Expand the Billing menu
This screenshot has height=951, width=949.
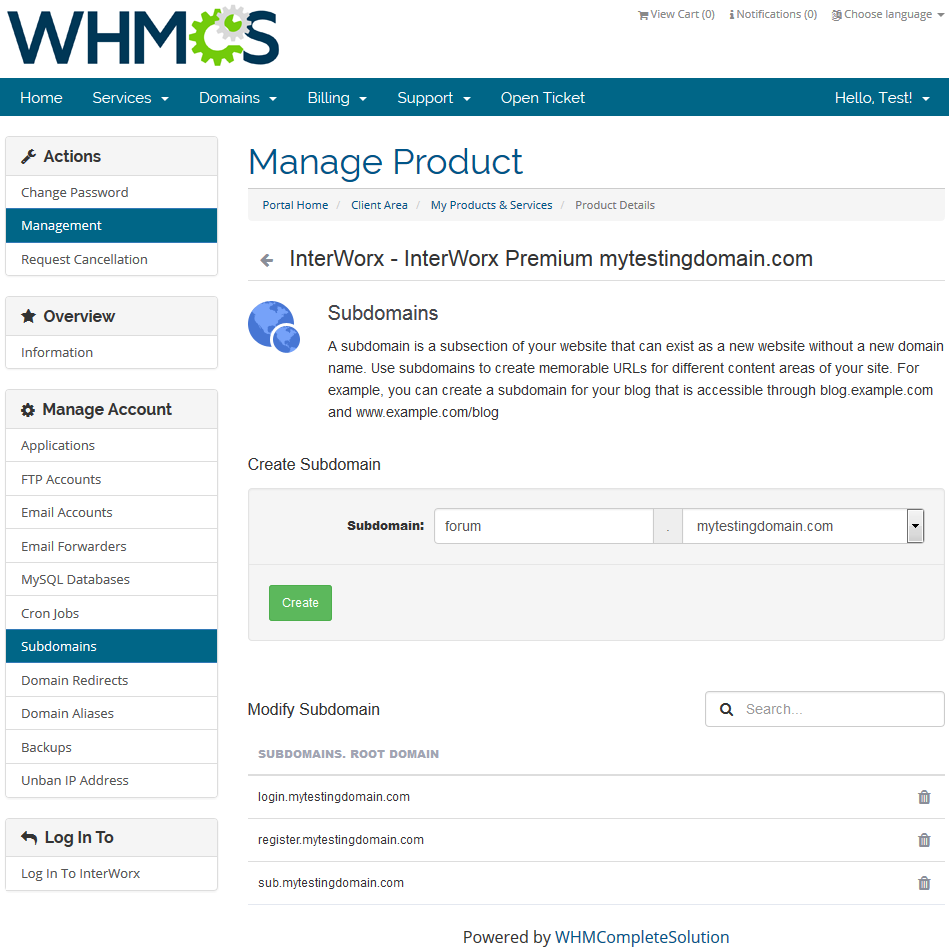(337, 98)
